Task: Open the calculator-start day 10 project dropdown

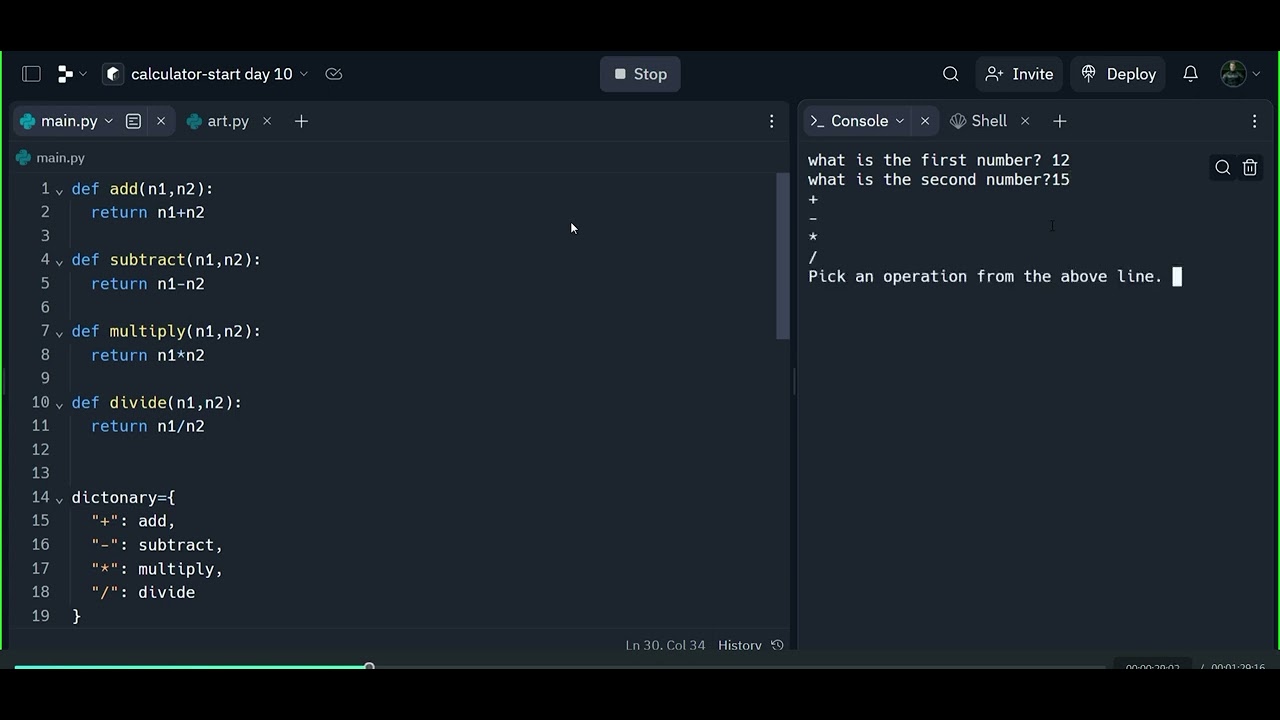Action: point(220,74)
